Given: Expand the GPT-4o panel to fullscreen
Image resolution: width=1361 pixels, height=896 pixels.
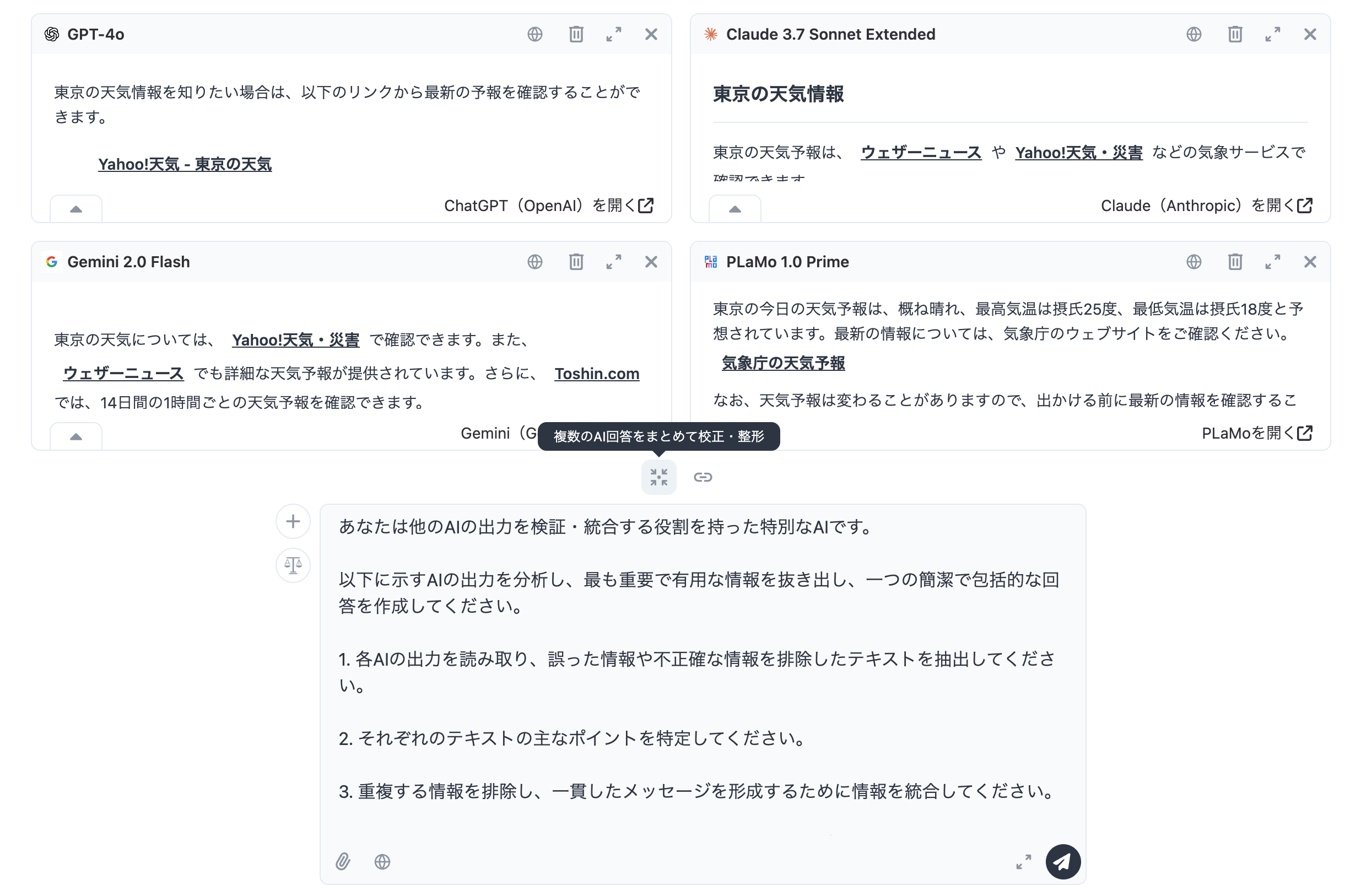Looking at the screenshot, I should click(614, 34).
